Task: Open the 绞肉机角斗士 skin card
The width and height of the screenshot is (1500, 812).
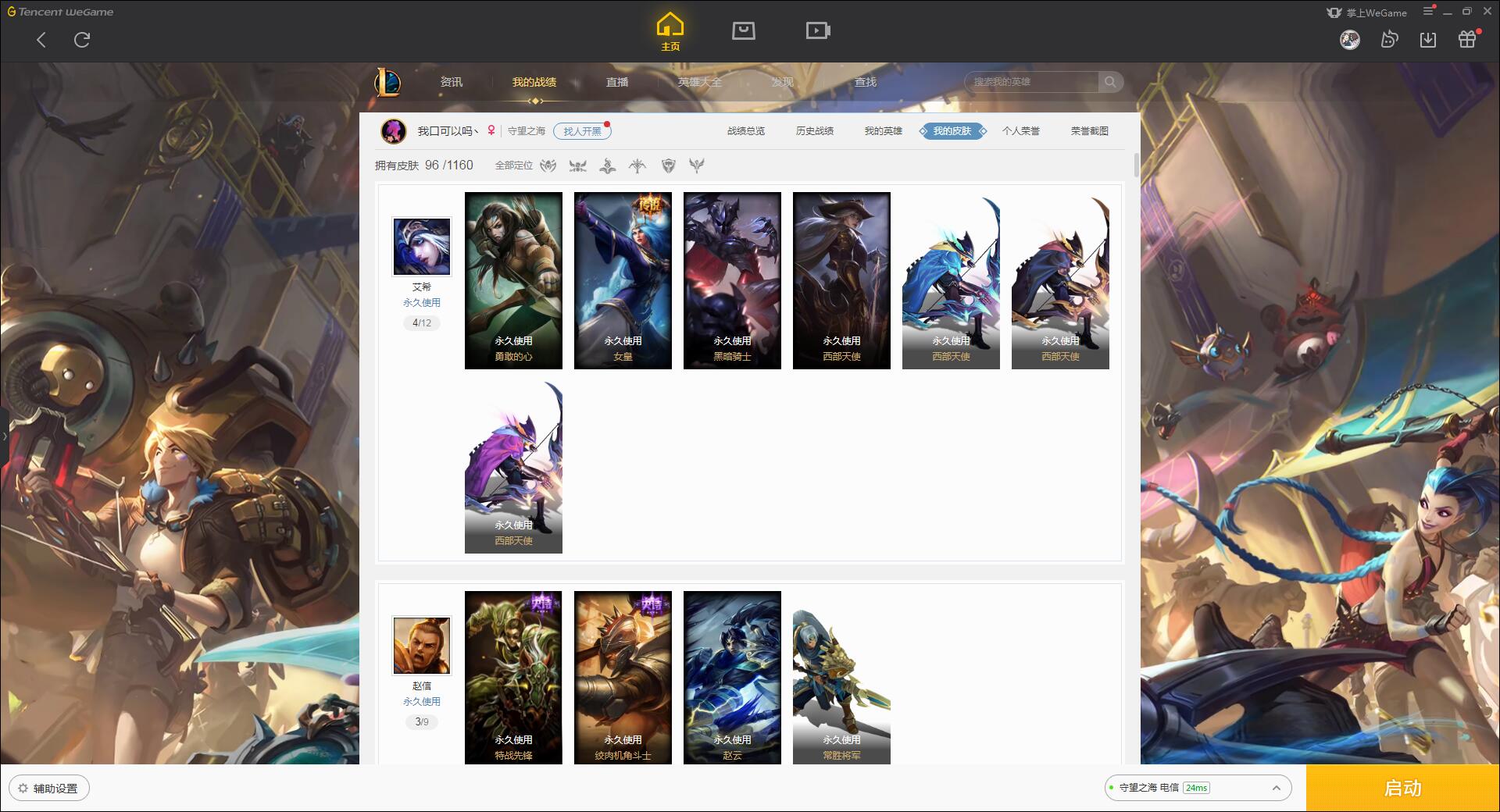Action: click(x=623, y=677)
